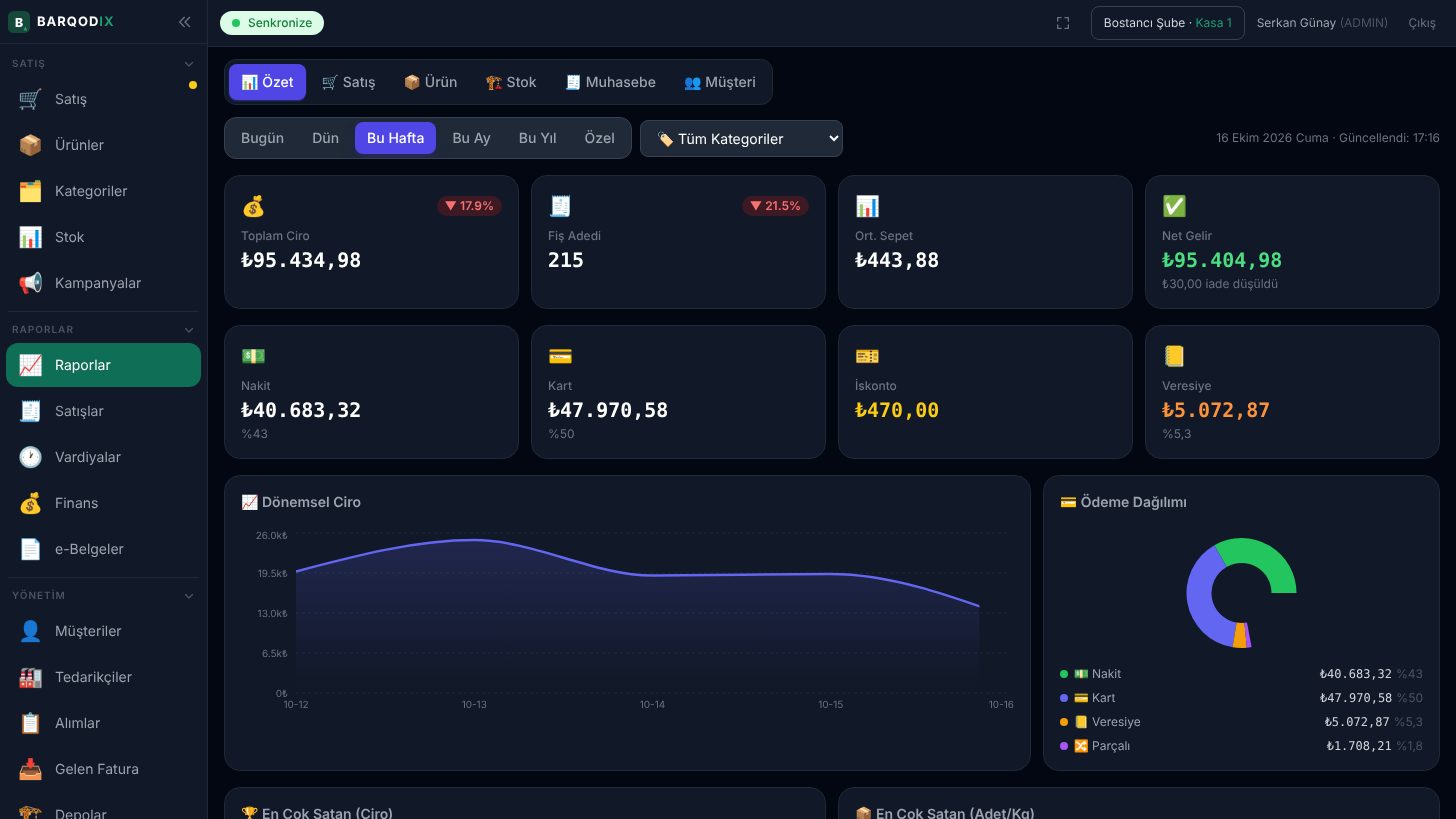This screenshot has width=1456, height=819.
Task: Click the Gelen Fatura inbox icon
Action: point(30,769)
